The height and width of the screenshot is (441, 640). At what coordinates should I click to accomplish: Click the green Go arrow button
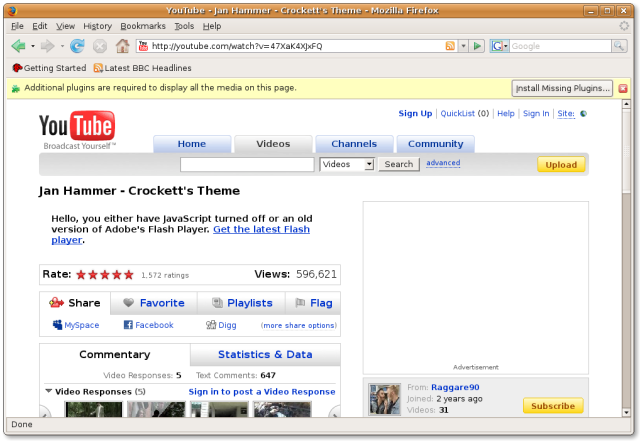click(x=476, y=46)
